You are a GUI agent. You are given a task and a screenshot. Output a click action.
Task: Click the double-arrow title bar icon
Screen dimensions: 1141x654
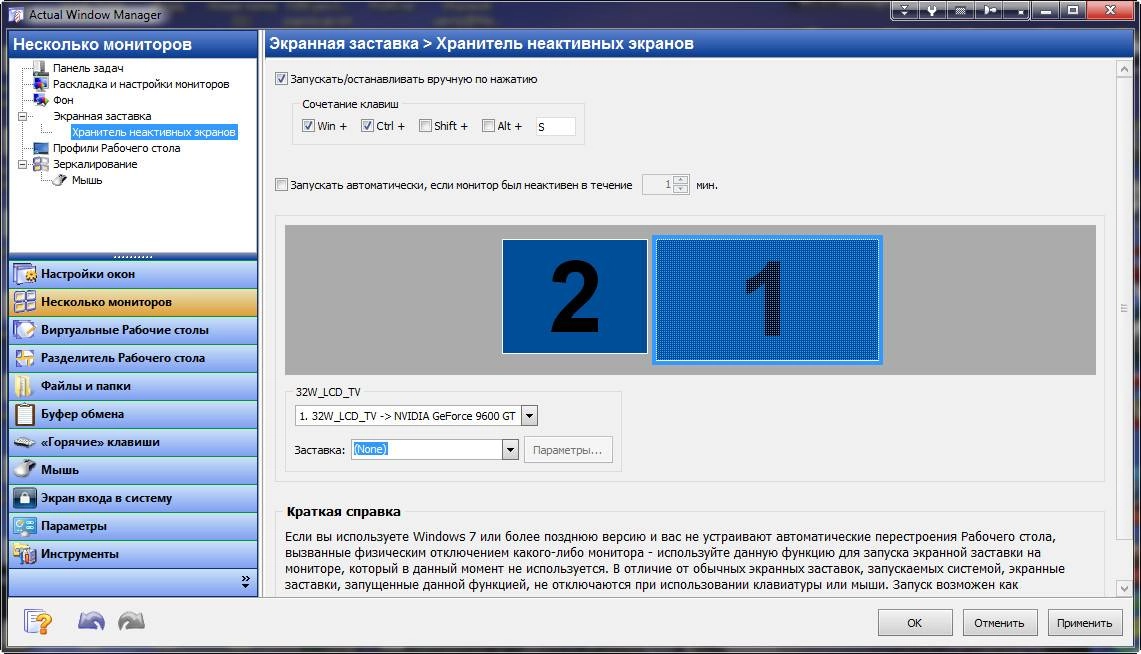pyautogui.click(x=905, y=10)
